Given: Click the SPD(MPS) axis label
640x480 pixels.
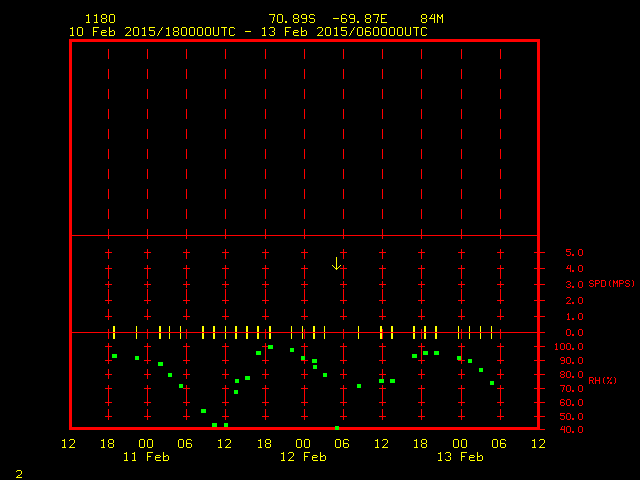Looking at the screenshot, I should pos(611,284).
